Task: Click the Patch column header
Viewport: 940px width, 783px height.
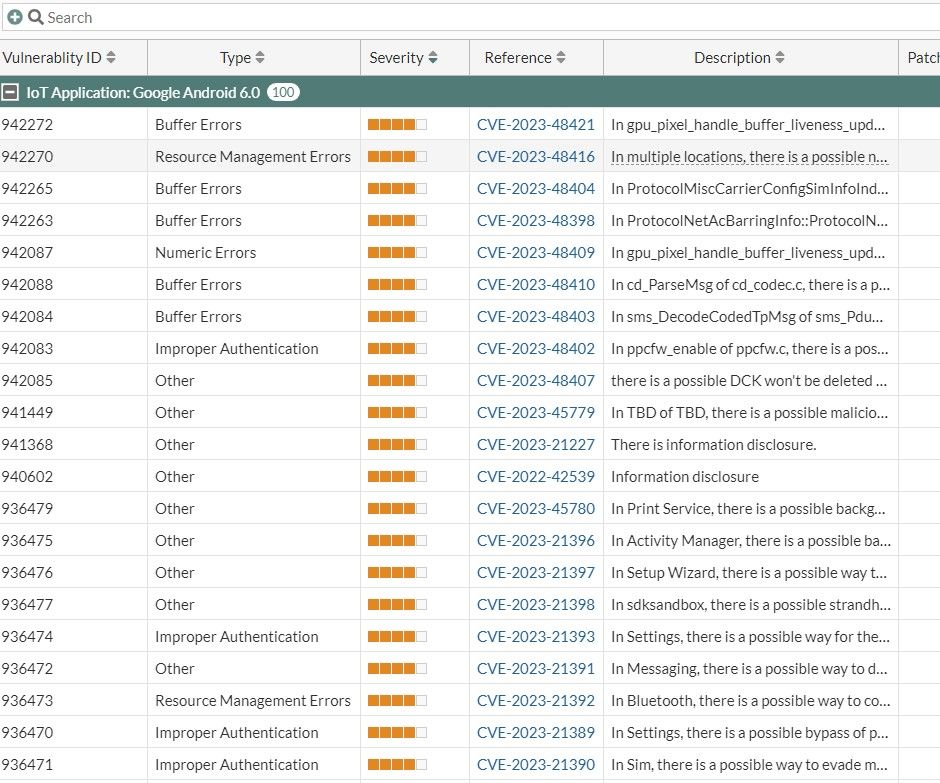Action: pos(921,58)
